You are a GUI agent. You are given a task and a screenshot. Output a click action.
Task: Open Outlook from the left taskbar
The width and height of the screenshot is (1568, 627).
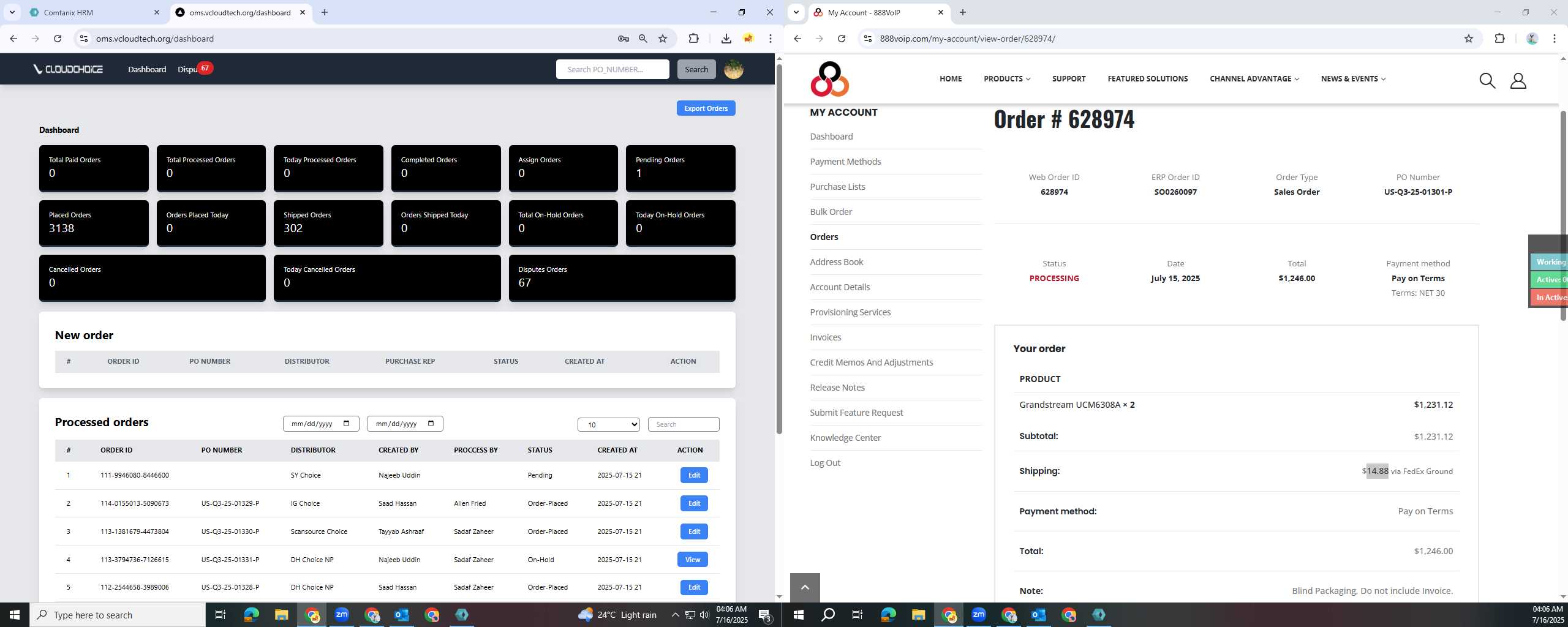pyautogui.click(x=402, y=614)
